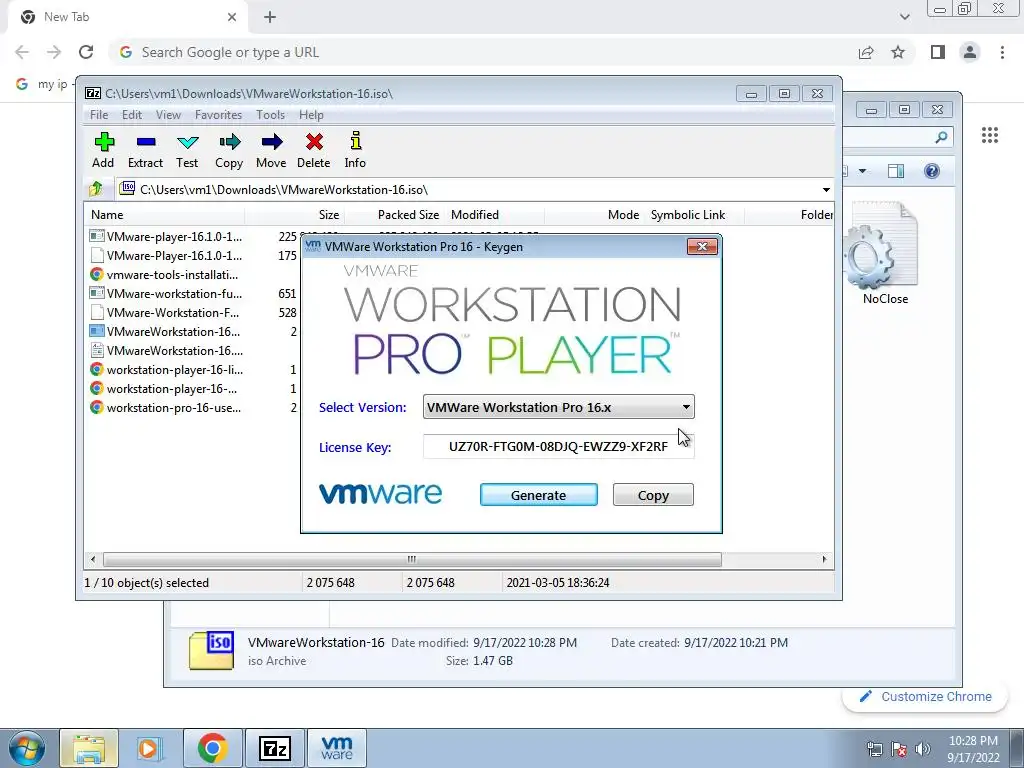Viewport: 1024px width, 768px height.
Task: Click the Chrome address bar
Action: pyautogui.click(x=483, y=52)
